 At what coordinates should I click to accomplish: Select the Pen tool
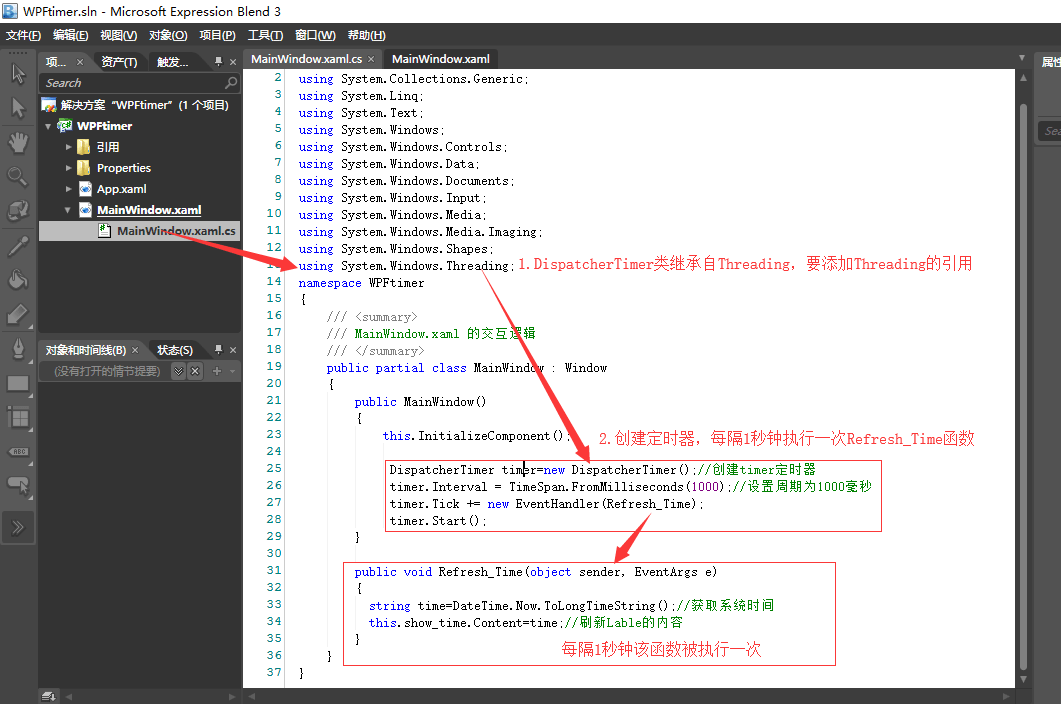click(x=18, y=349)
